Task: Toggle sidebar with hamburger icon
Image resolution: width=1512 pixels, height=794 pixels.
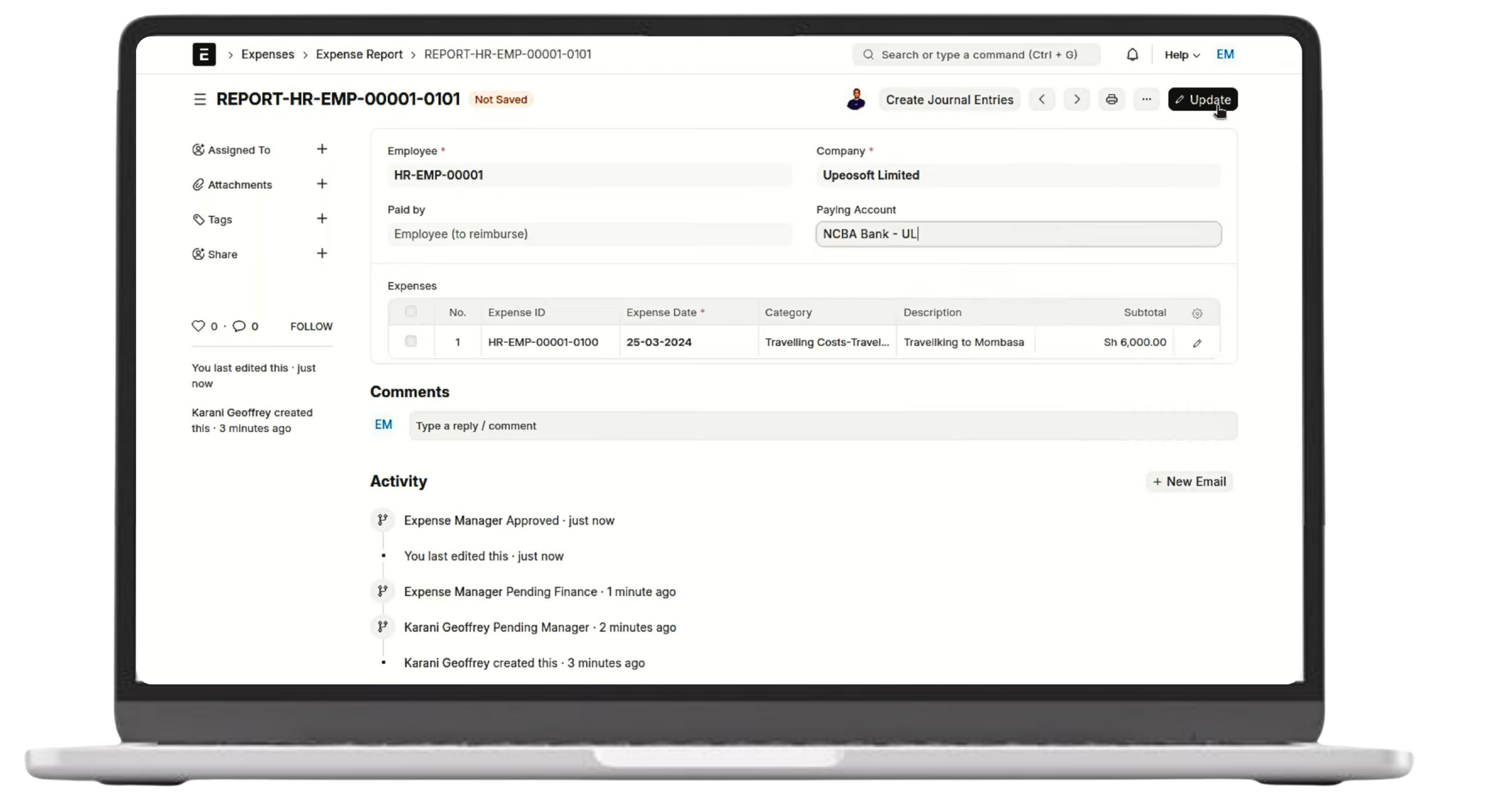Action: point(200,99)
